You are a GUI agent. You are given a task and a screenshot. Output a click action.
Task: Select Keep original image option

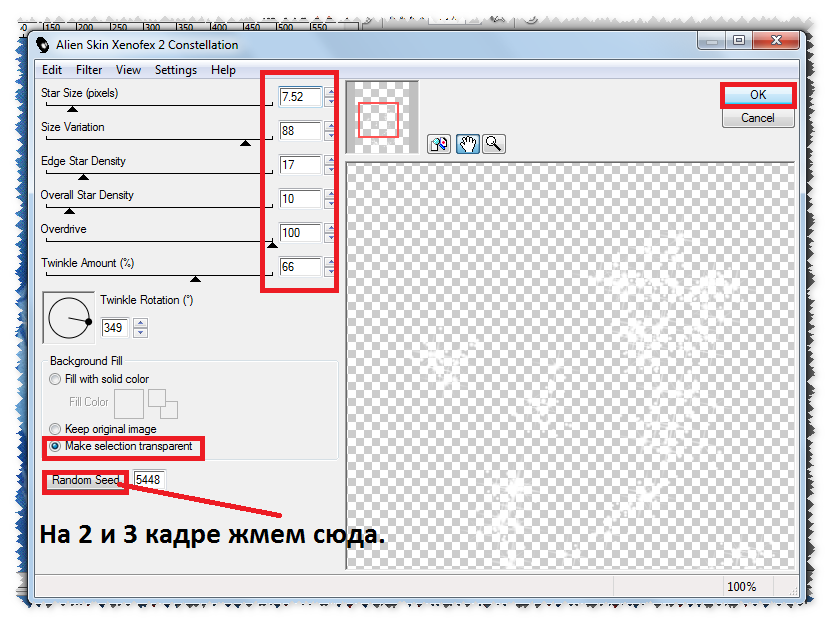coord(103,428)
